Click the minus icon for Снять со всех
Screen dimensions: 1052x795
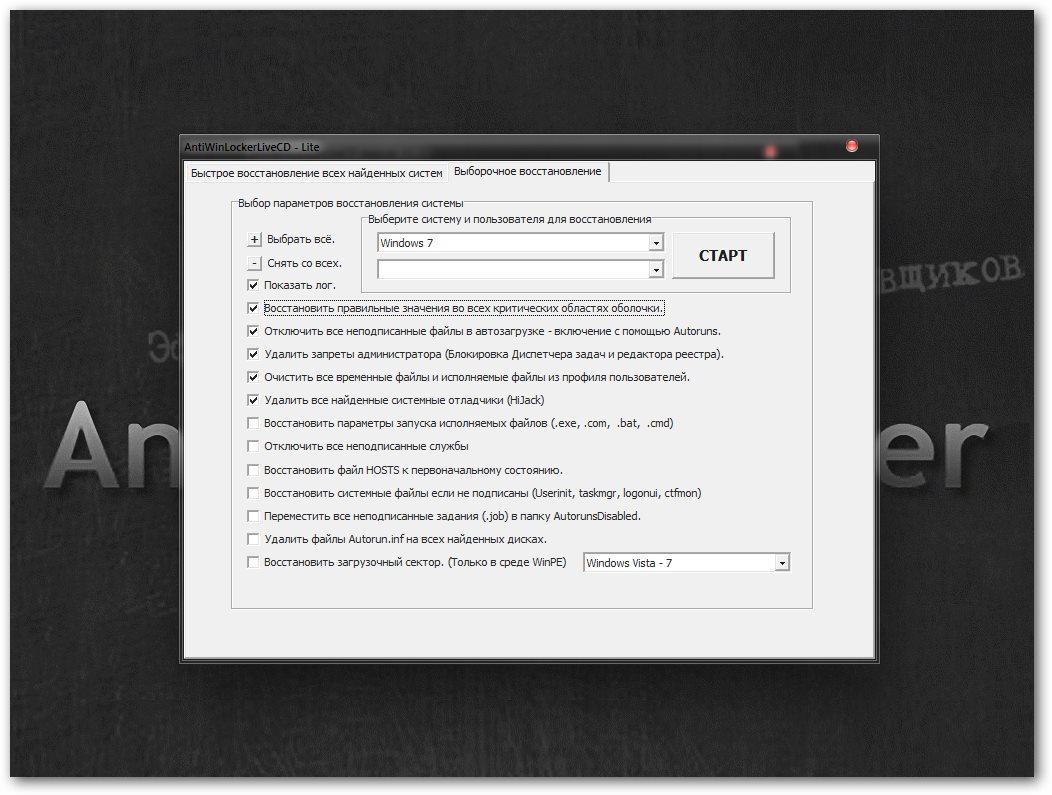click(x=254, y=264)
